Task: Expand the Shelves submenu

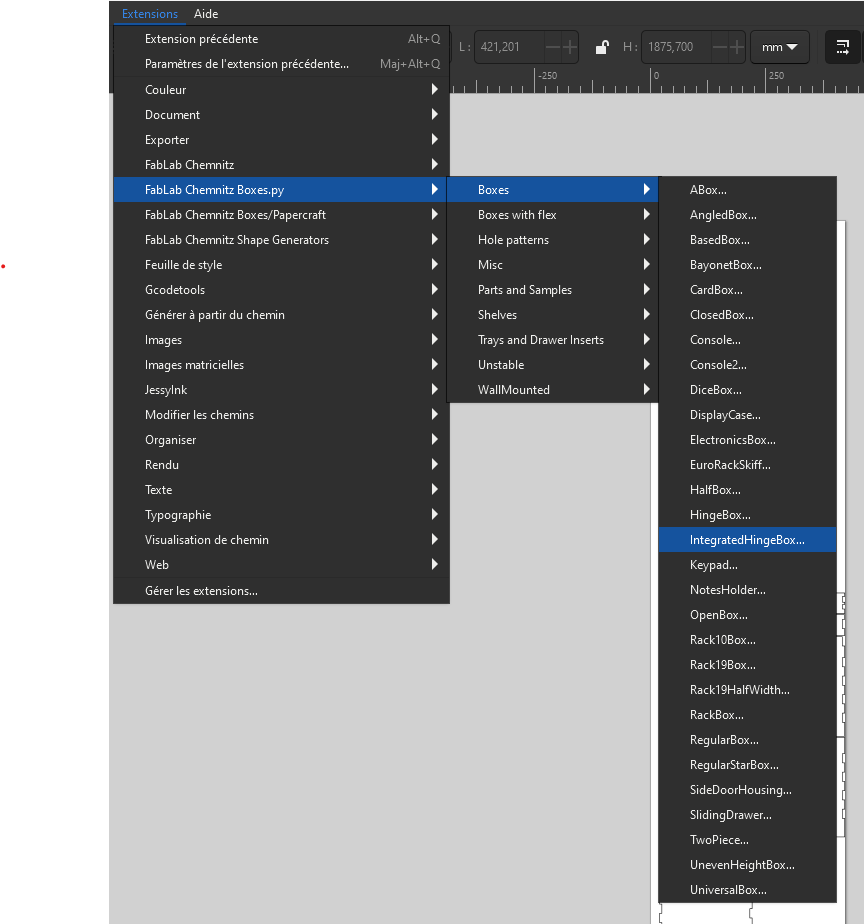Action: click(x=552, y=315)
